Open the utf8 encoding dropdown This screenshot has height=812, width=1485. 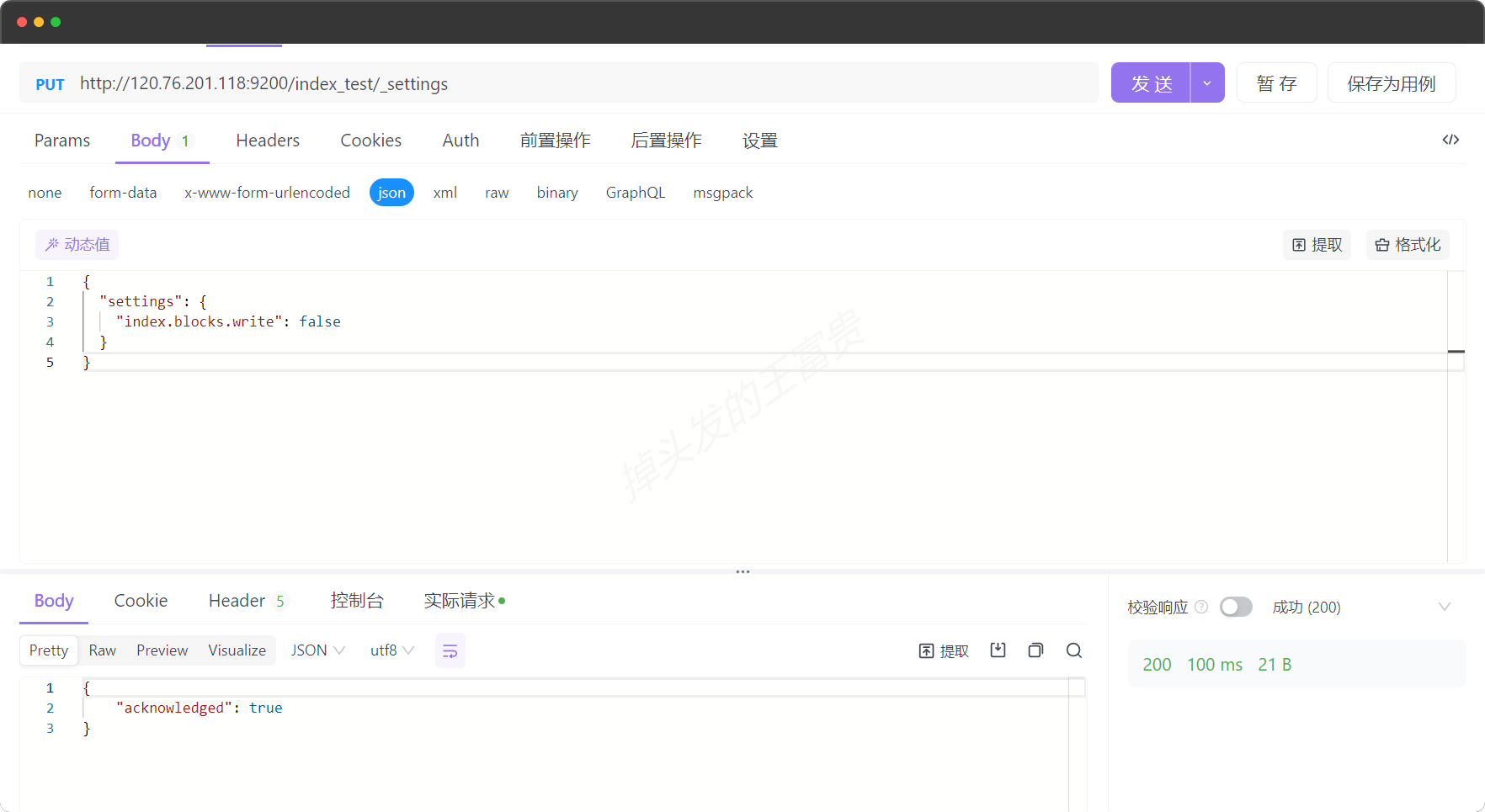pos(391,650)
